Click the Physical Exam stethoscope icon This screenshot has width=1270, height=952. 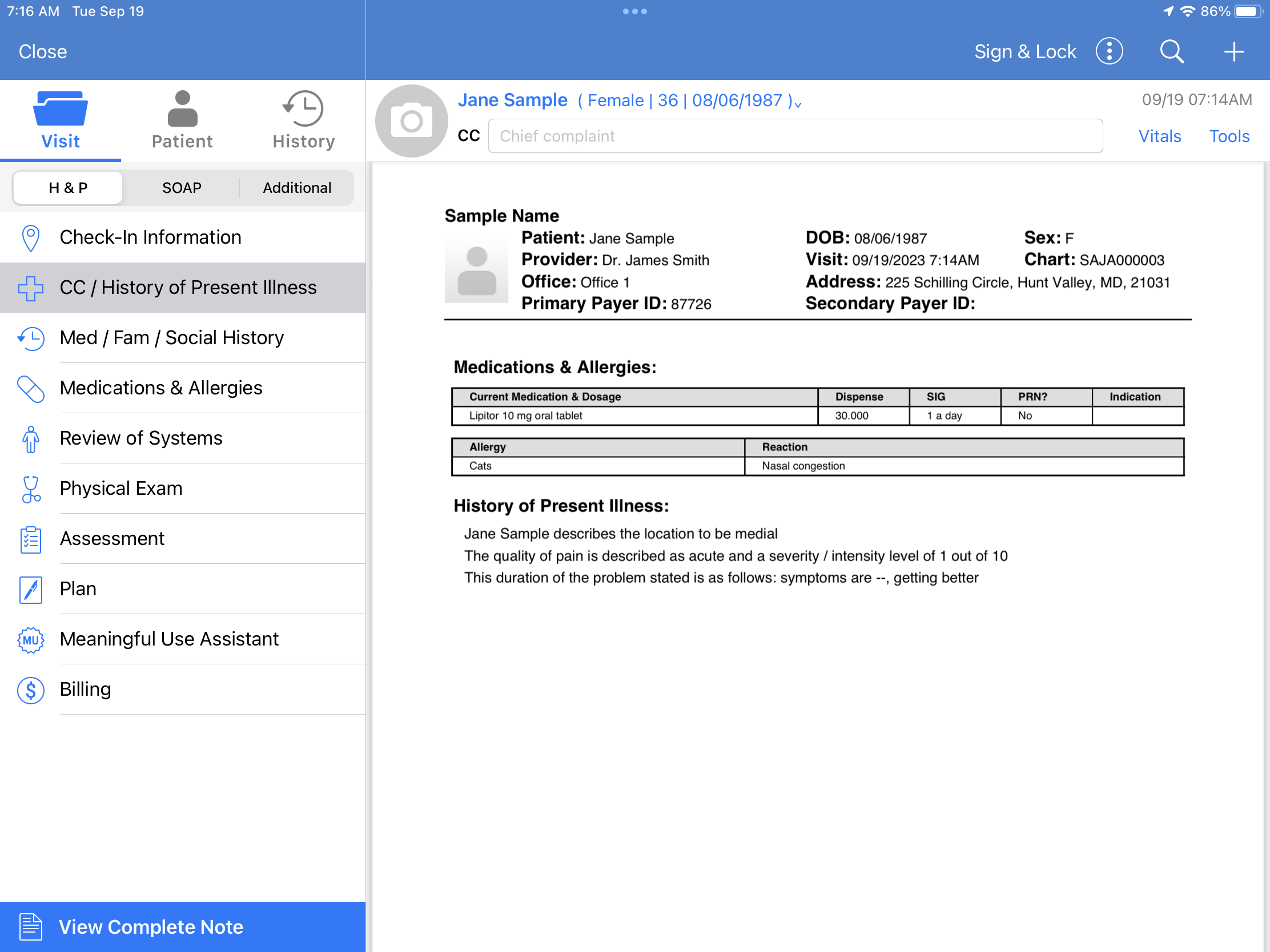coord(30,489)
